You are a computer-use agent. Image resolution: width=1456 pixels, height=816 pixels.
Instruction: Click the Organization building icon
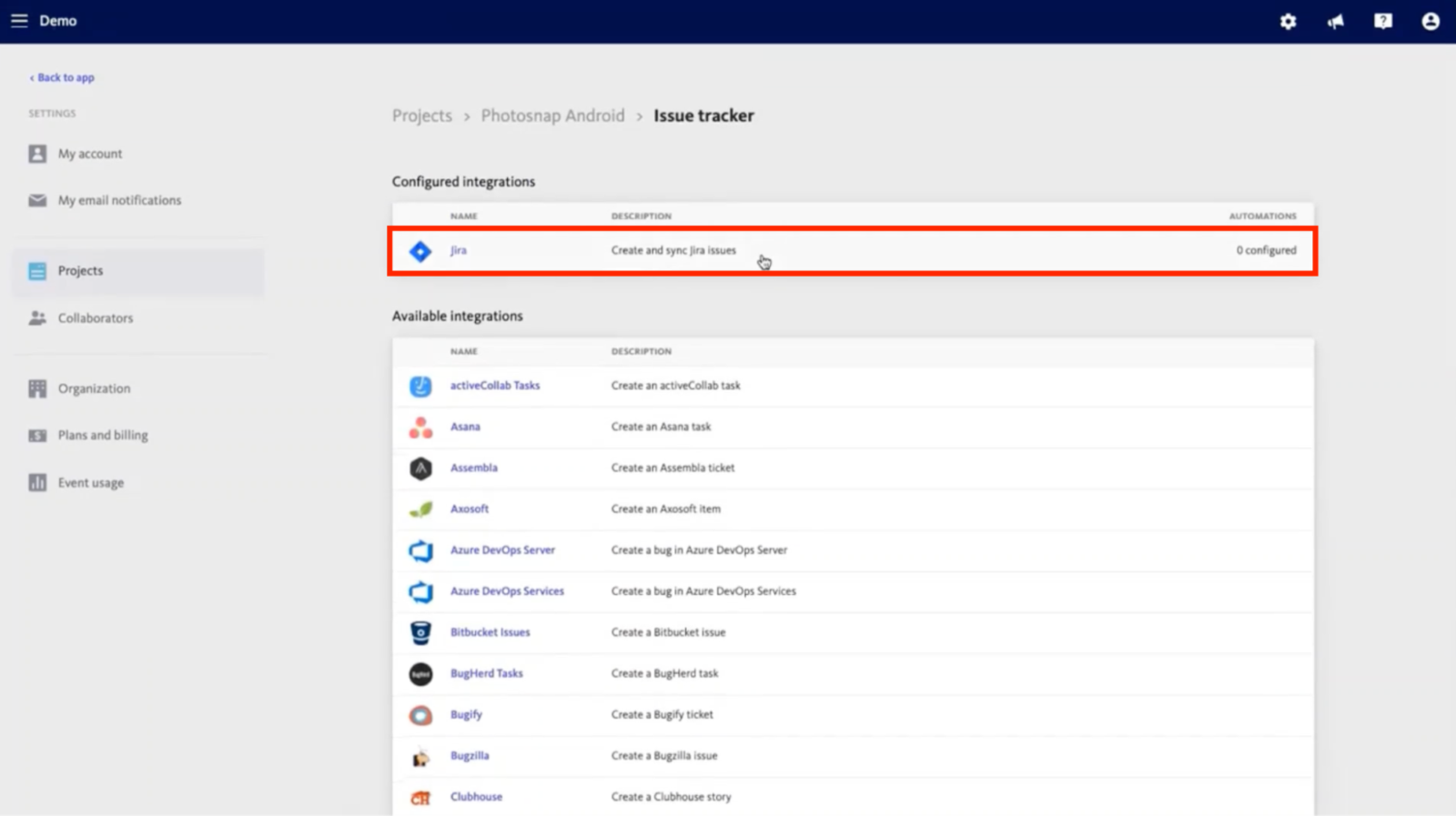(x=37, y=388)
